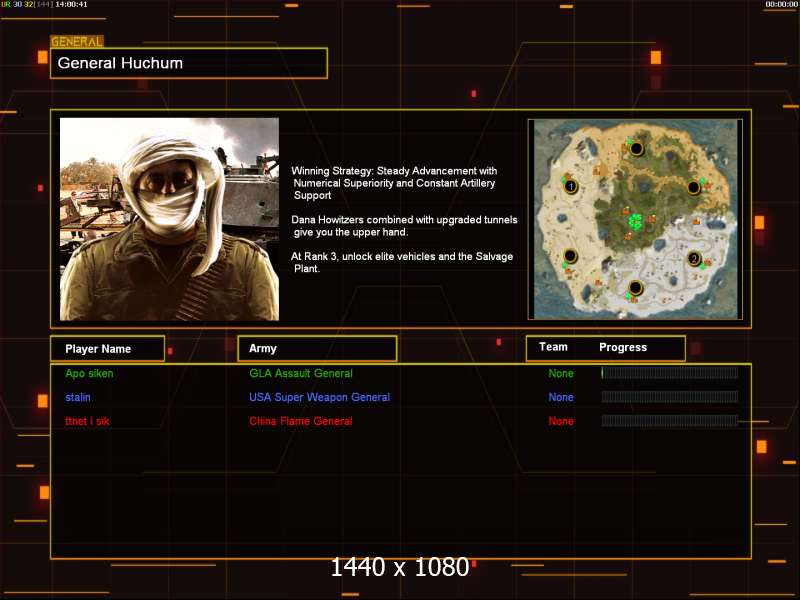The image size is (800, 600).
Task: Click stalin's loading progress bar
Action: (x=669, y=397)
